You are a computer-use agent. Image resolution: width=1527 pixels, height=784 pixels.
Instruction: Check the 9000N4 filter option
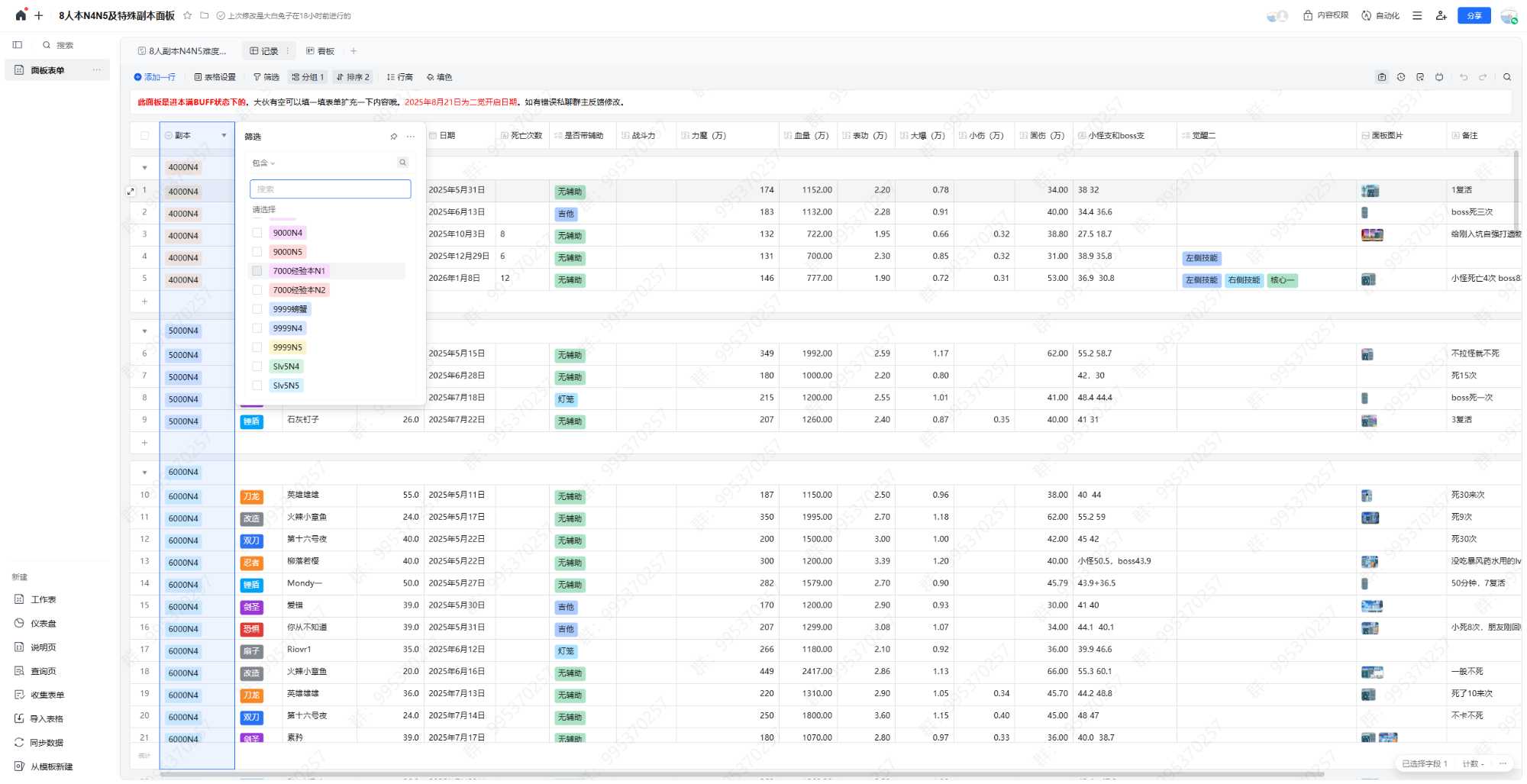point(257,233)
